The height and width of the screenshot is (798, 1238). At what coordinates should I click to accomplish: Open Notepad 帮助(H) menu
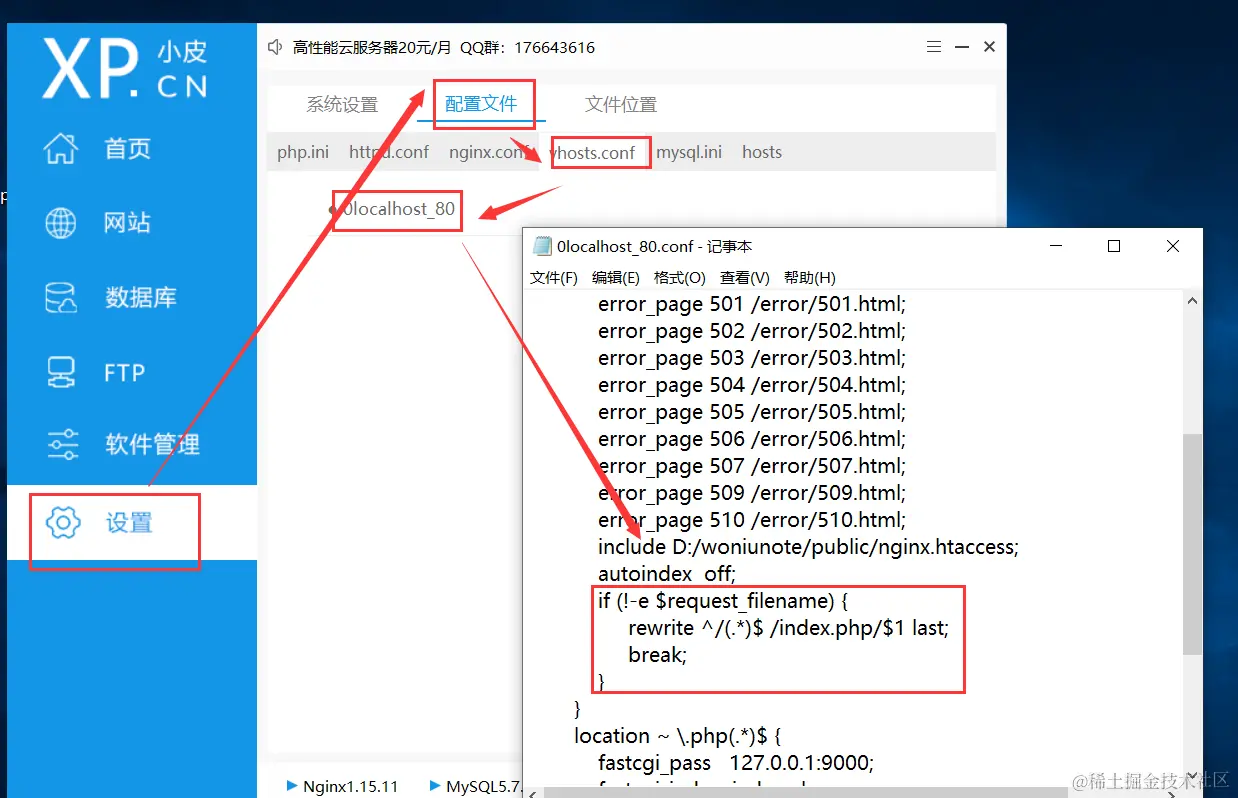pos(810,277)
